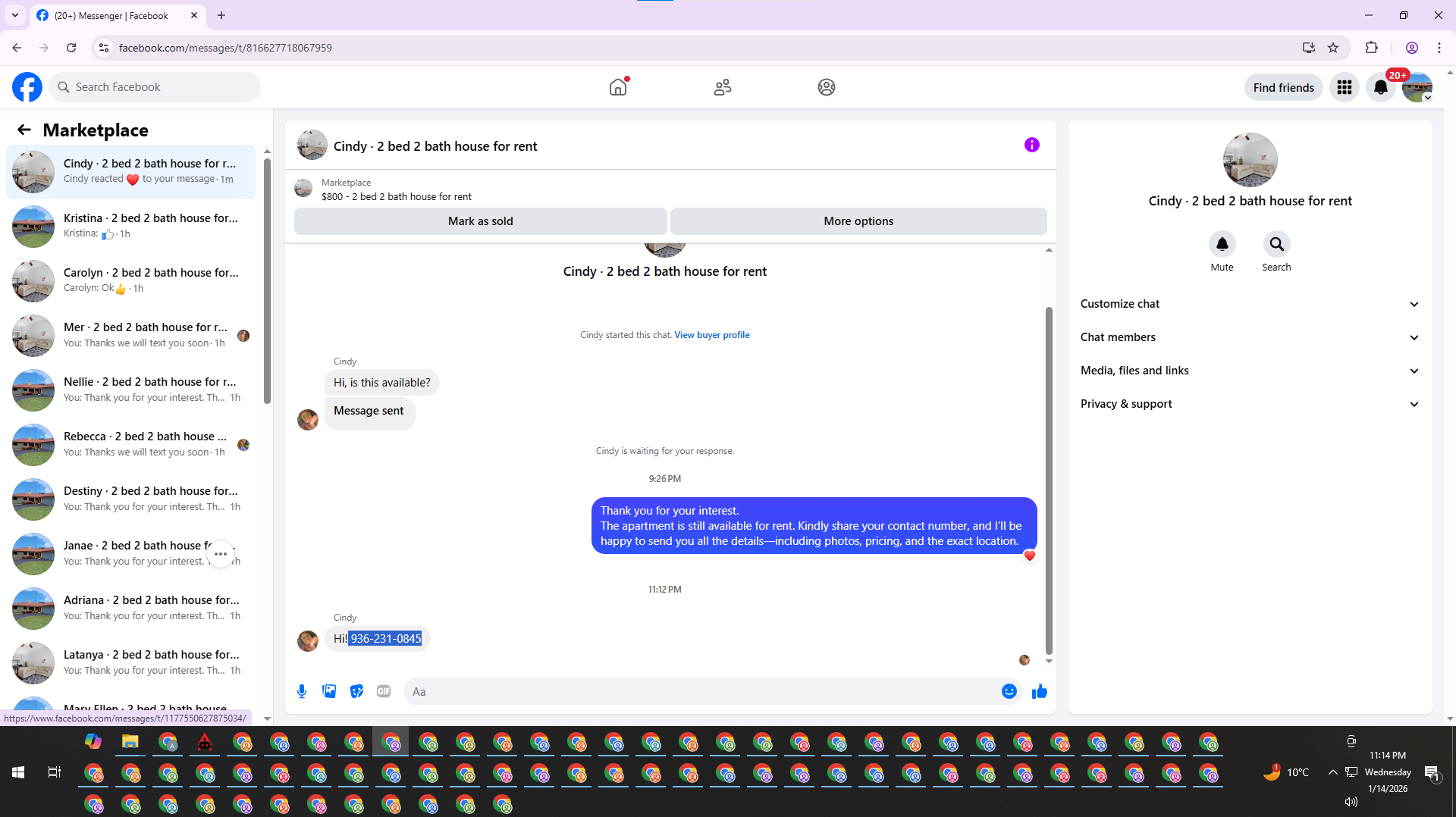
Task: View site information icon in address bar
Action: 104,48
